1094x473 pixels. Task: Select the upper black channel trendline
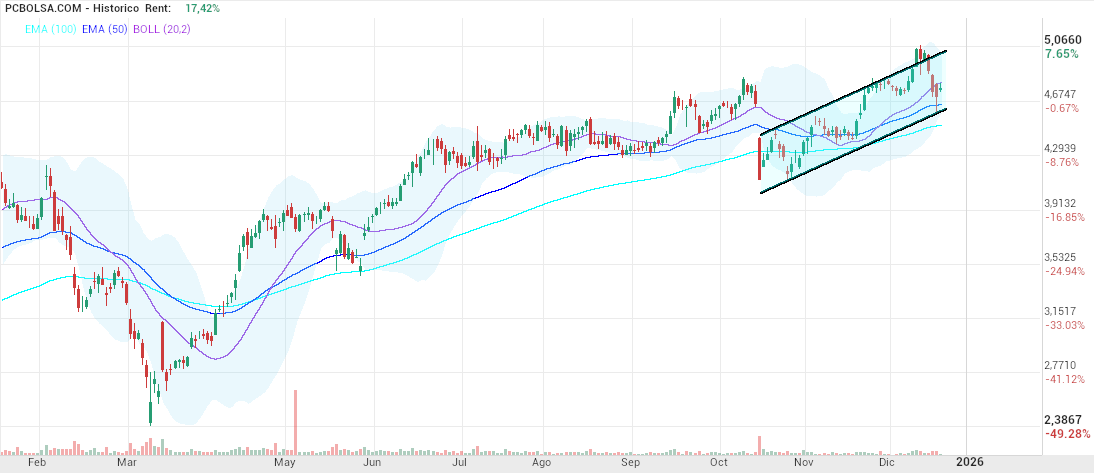click(853, 91)
